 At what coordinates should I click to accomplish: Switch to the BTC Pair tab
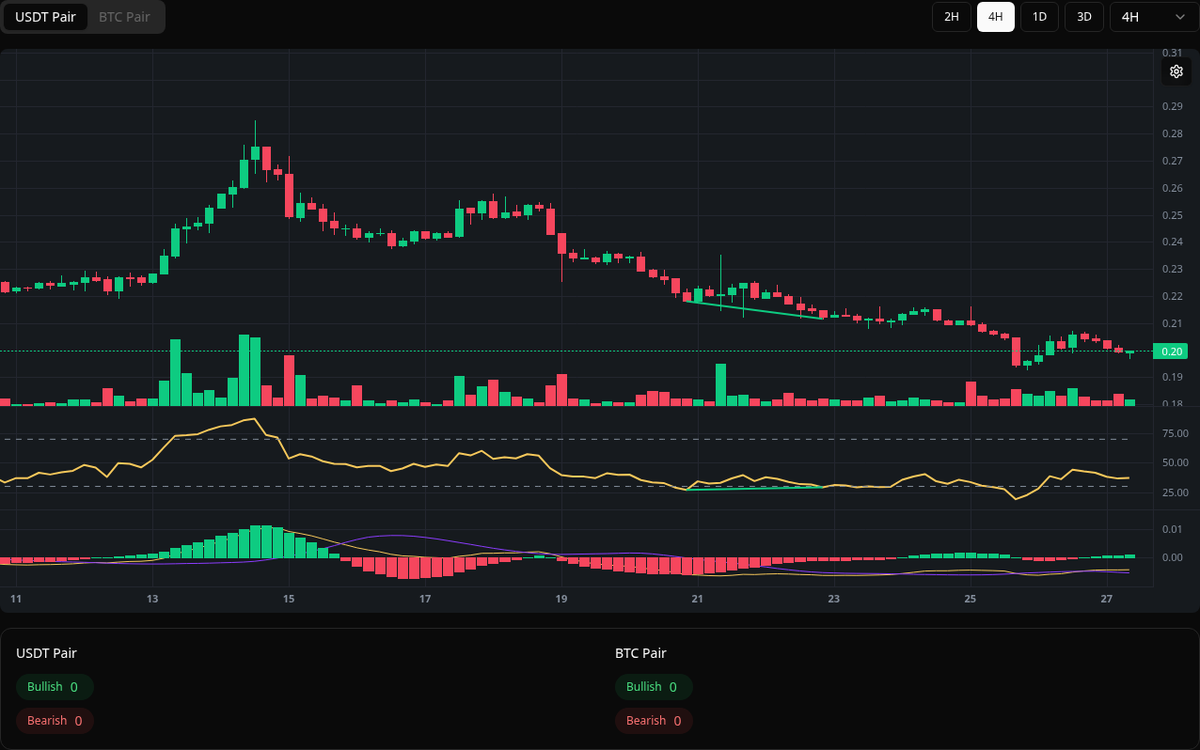(124, 17)
